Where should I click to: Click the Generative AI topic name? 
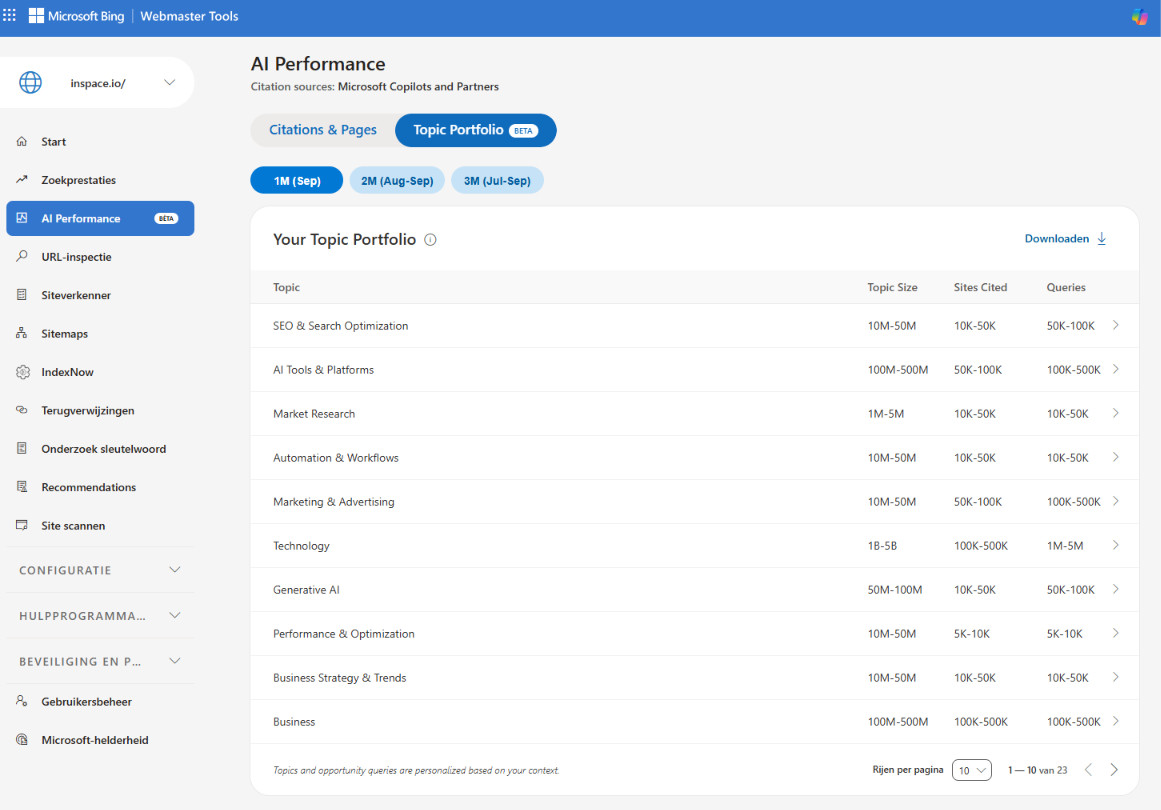[306, 589]
